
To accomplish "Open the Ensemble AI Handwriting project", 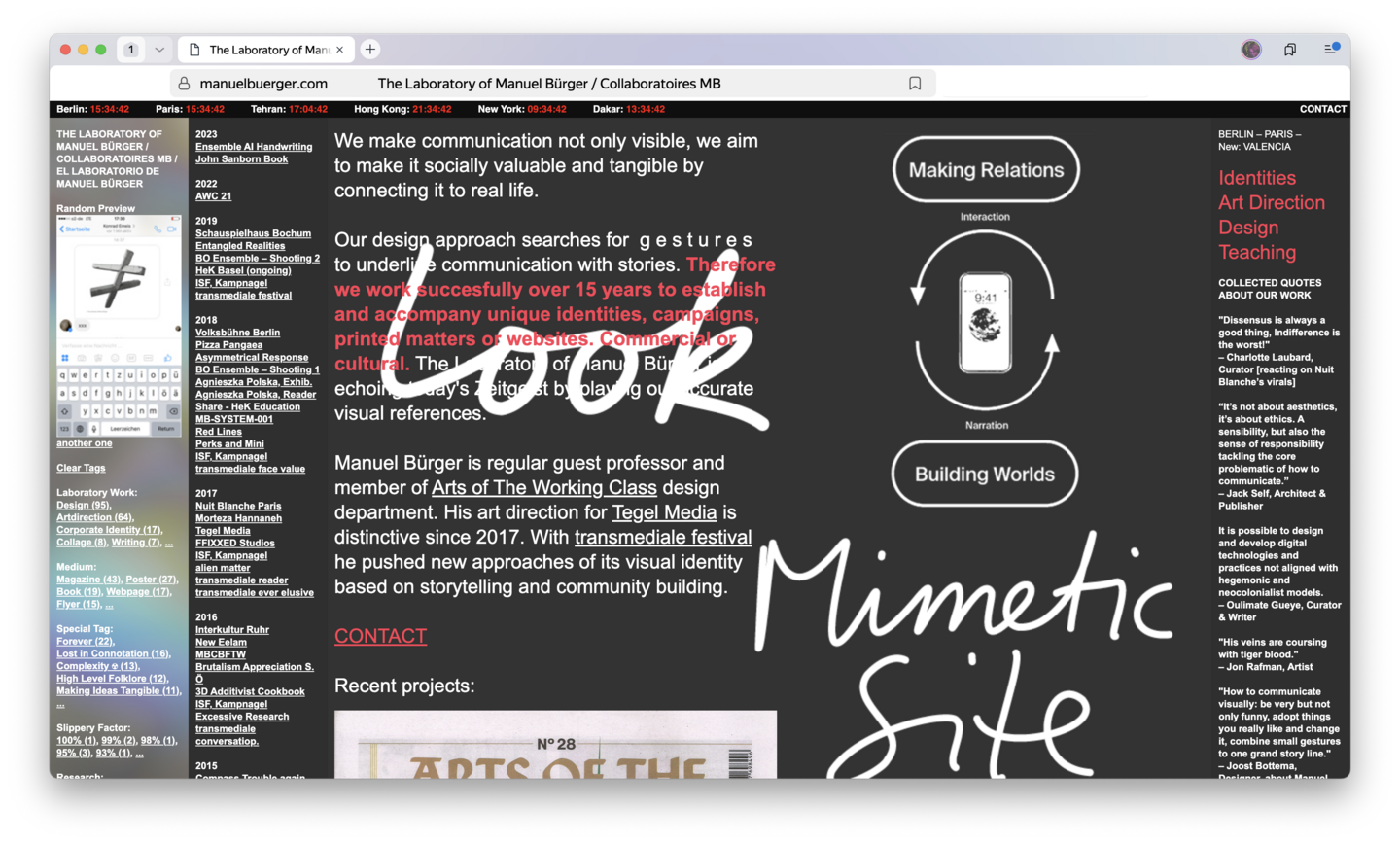I will click(x=254, y=147).
